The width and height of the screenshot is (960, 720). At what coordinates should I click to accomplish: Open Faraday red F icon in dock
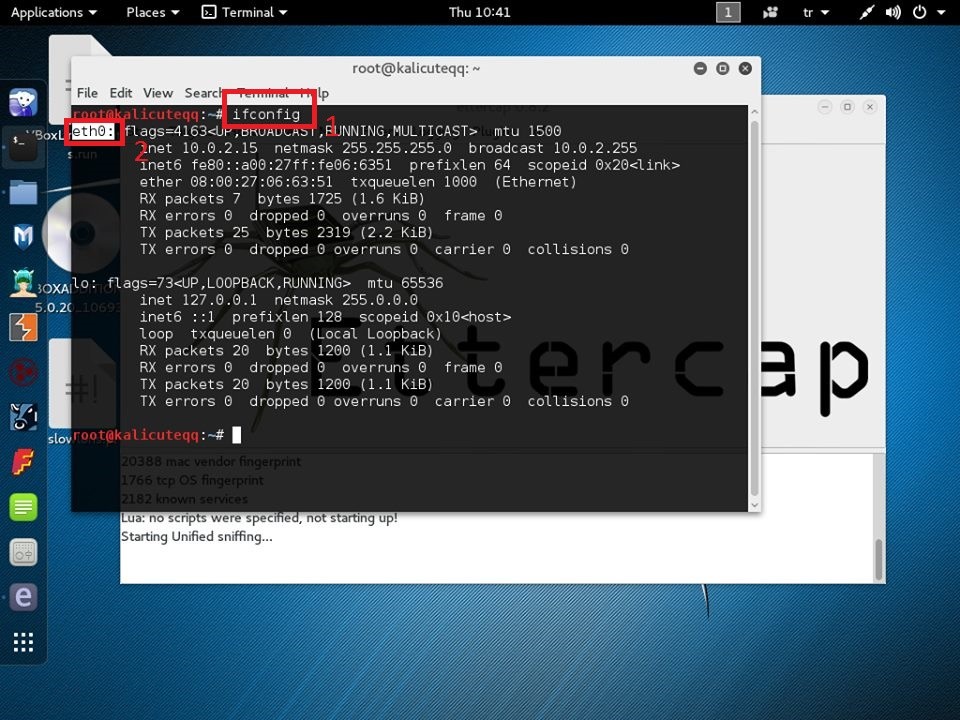click(23, 462)
